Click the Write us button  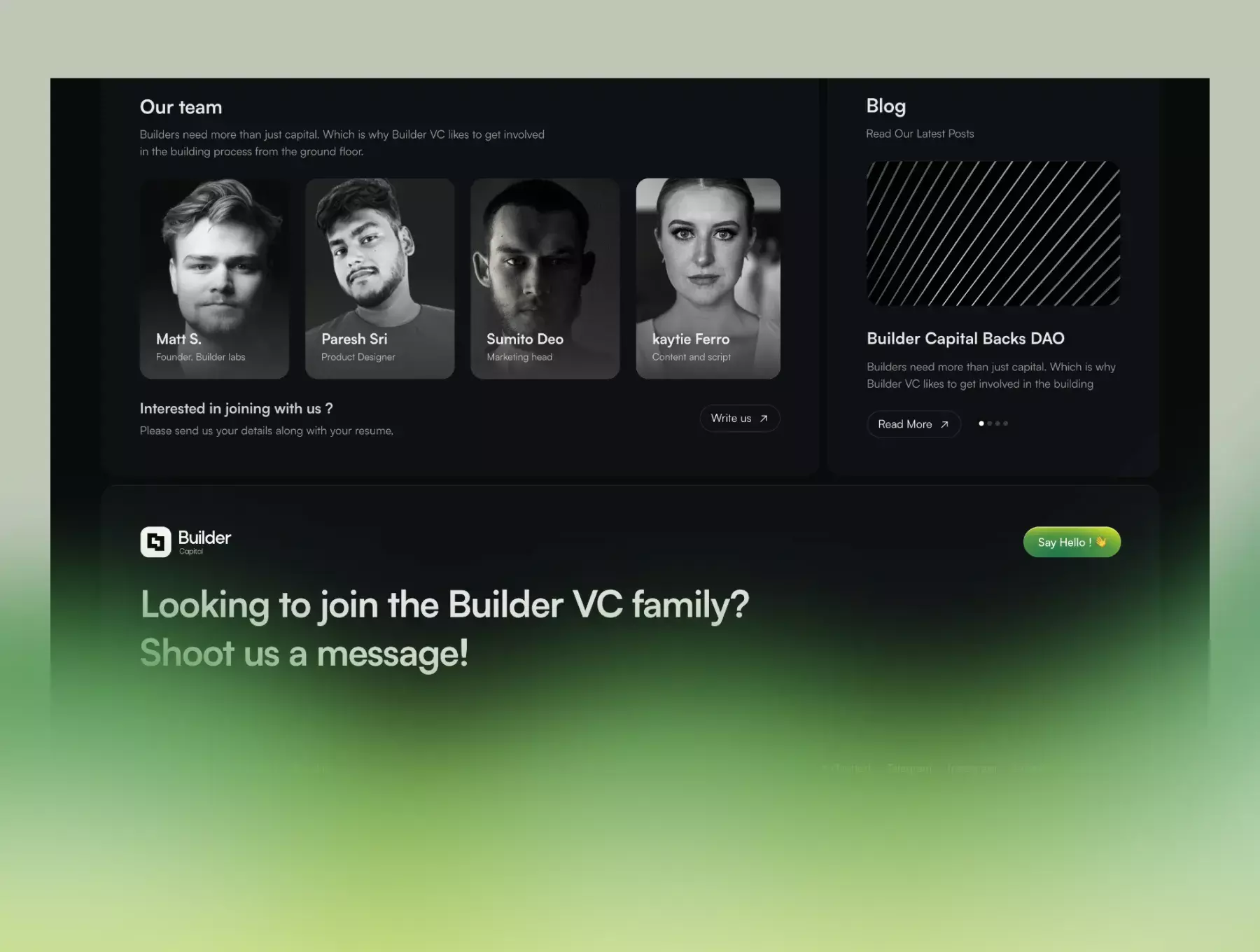pyautogui.click(x=740, y=419)
